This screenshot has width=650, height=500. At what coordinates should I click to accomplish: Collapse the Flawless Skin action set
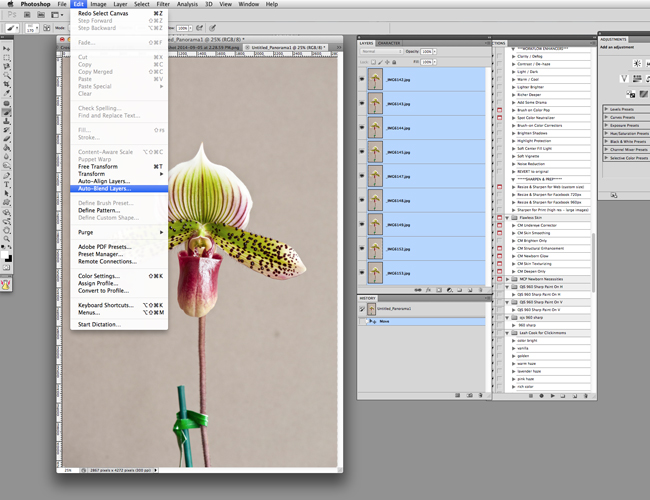[x=507, y=218]
